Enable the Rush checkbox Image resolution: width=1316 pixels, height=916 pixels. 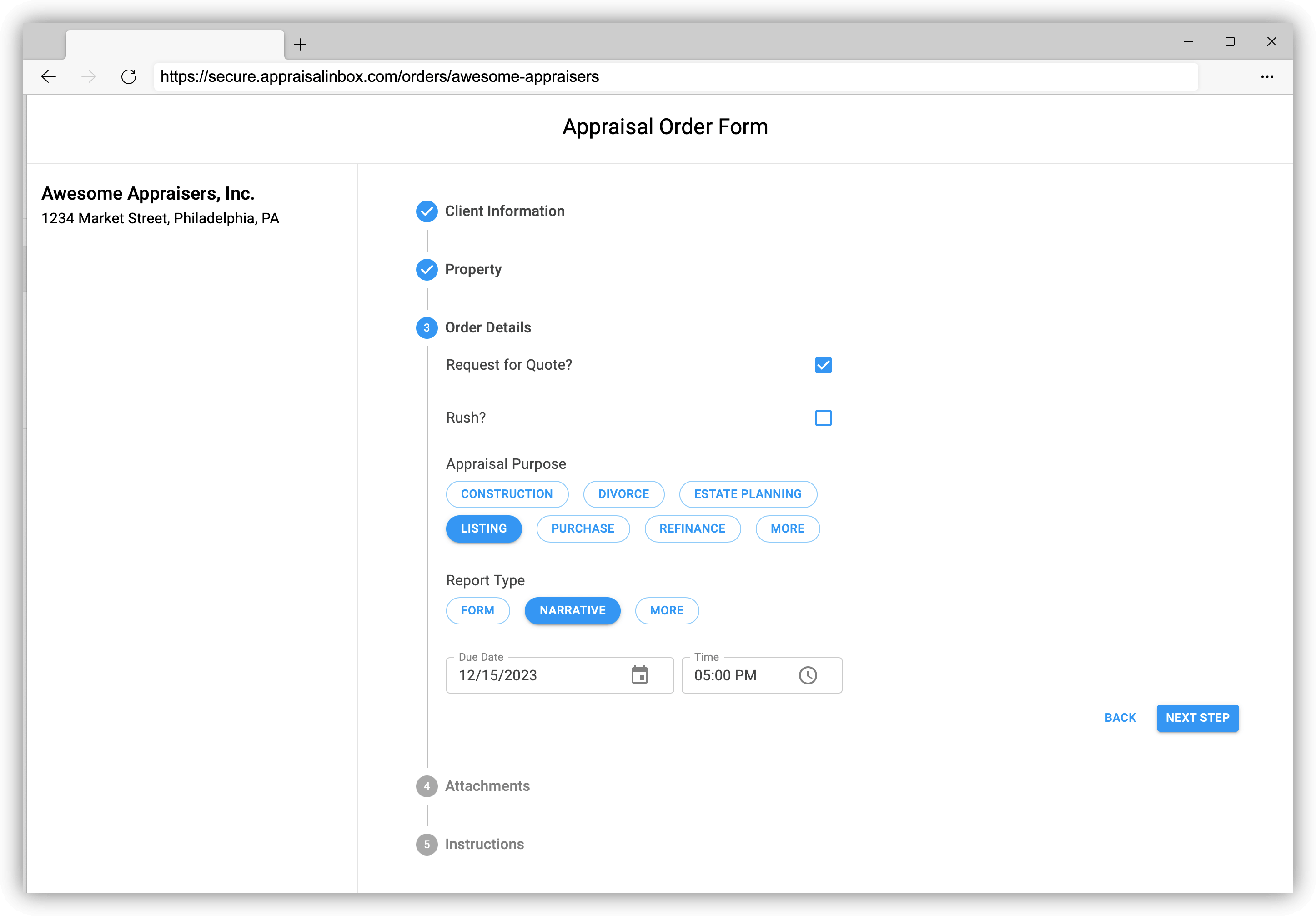coord(824,418)
